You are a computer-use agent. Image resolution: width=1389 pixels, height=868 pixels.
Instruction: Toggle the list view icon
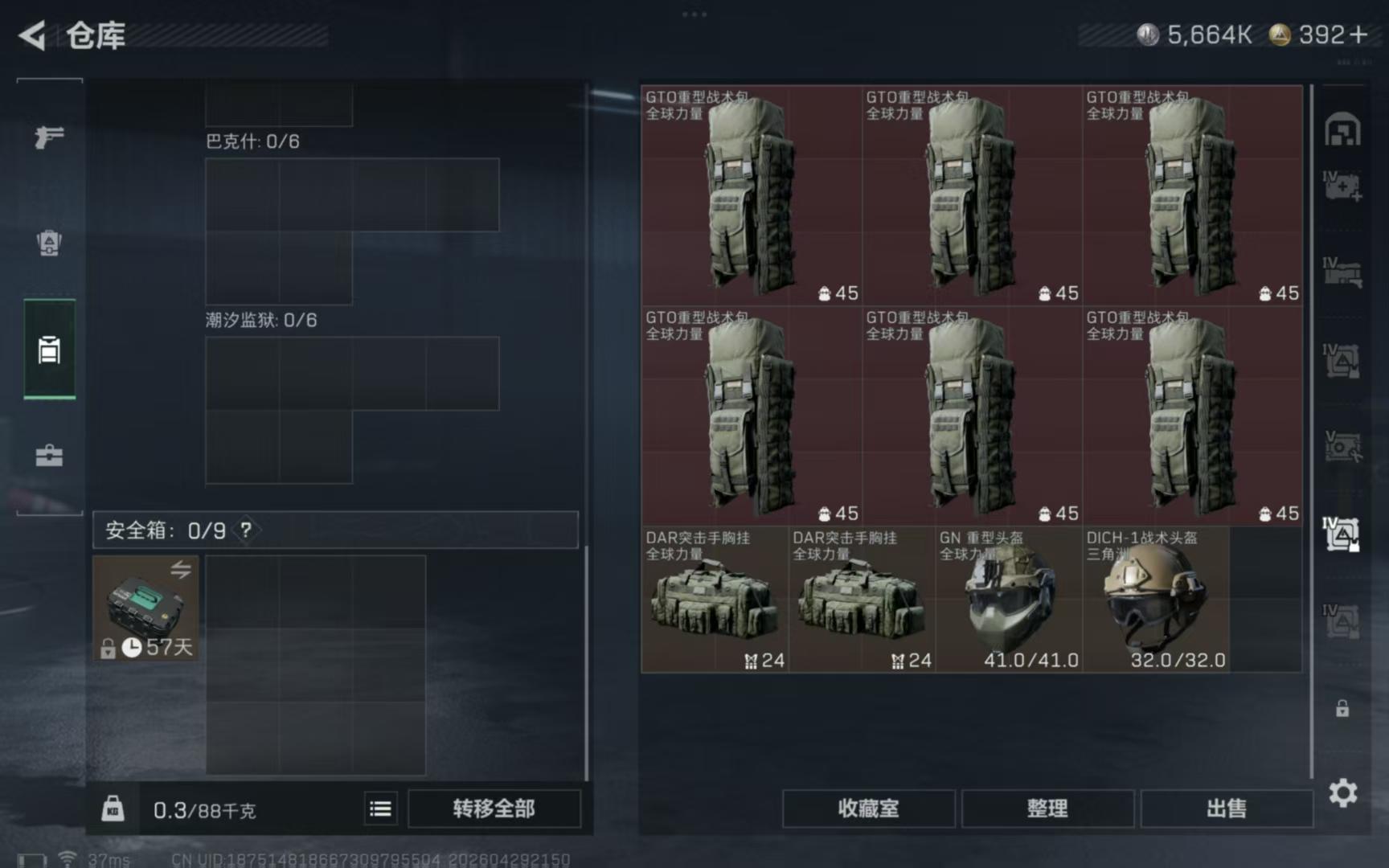(380, 809)
